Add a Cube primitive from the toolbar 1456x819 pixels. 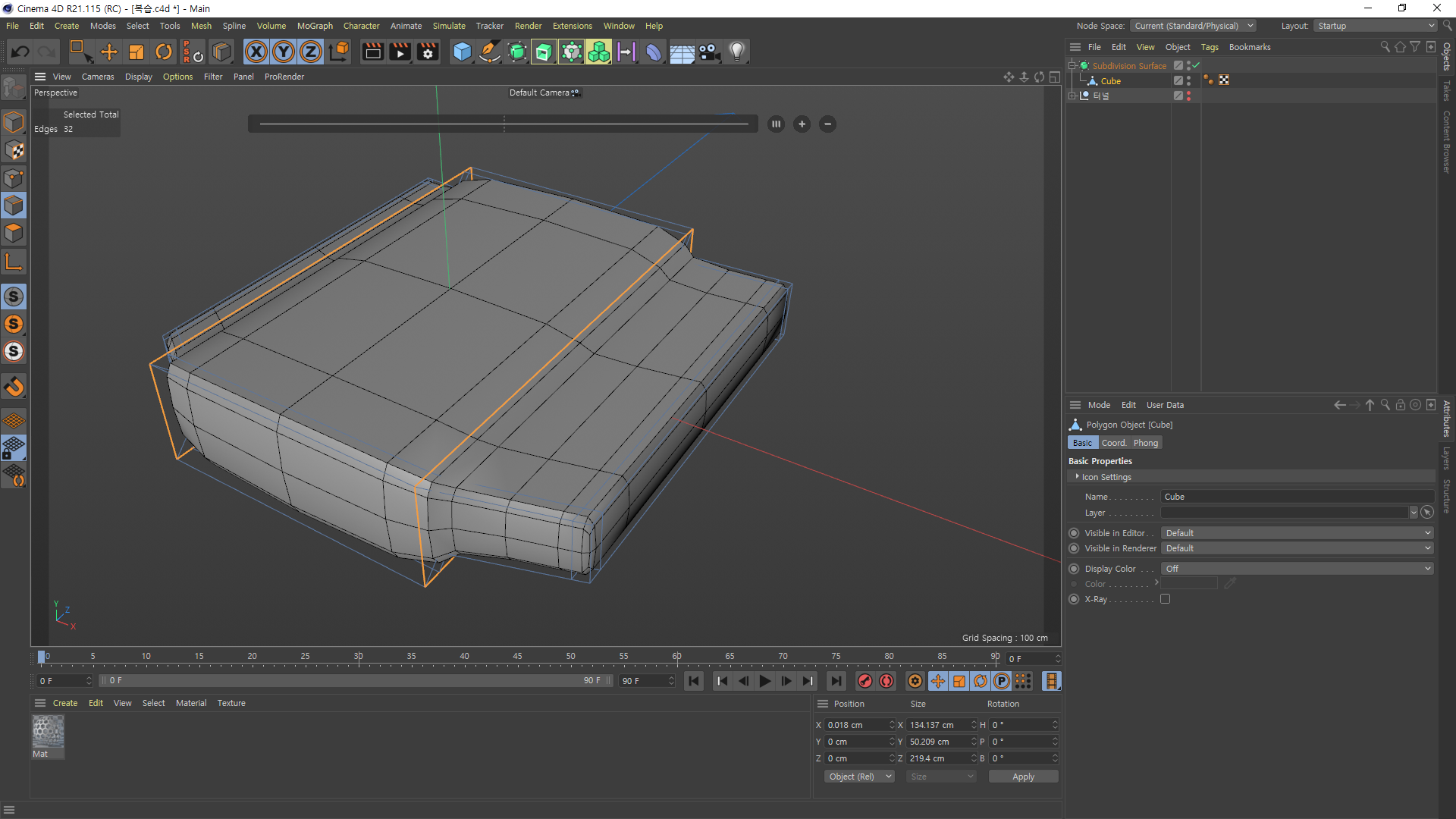pos(462,52)
